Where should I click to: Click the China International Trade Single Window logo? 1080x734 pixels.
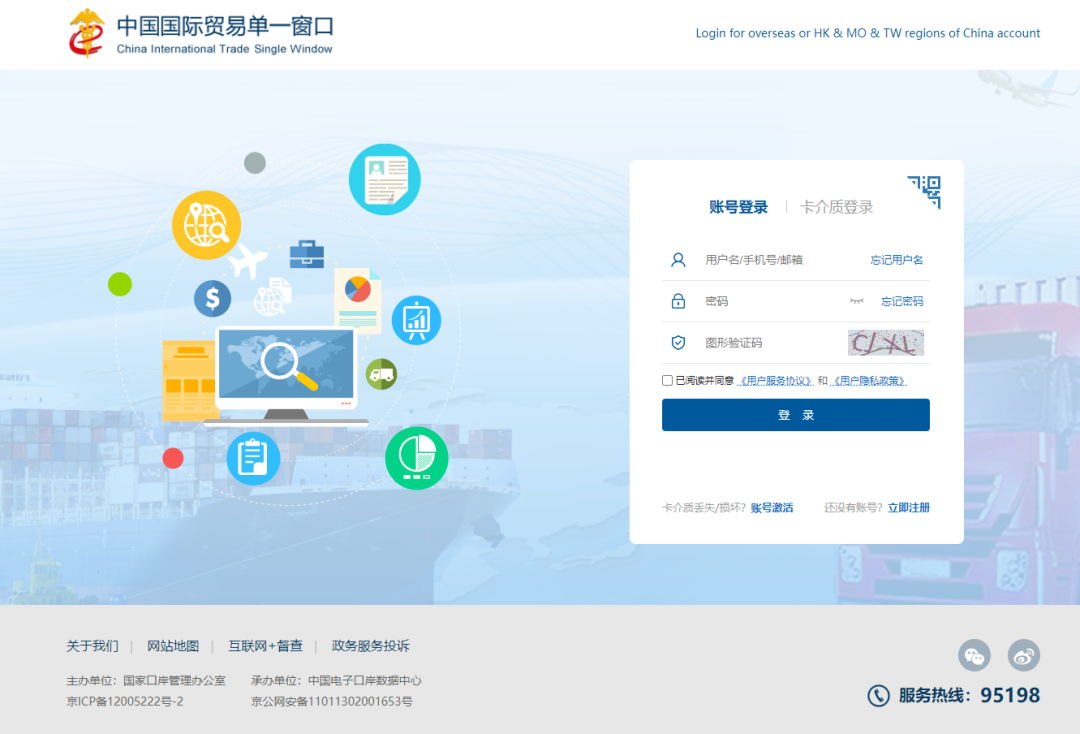[x=201, y=34]
